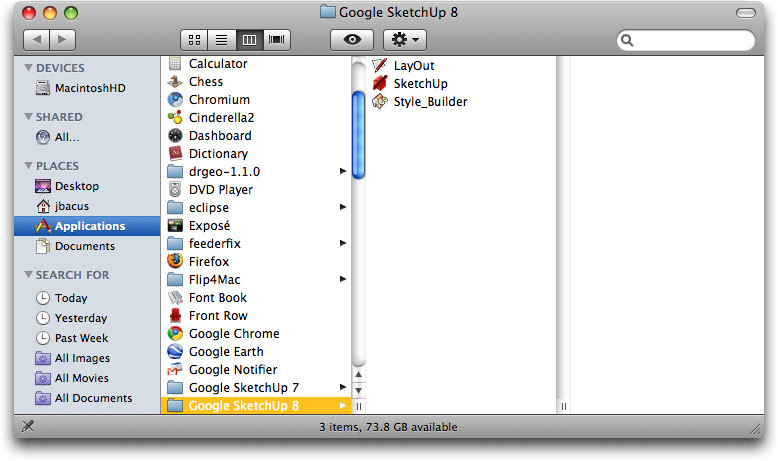778x461 pixels.
Task: Show files from Yesterday
Action: [72, 318]
